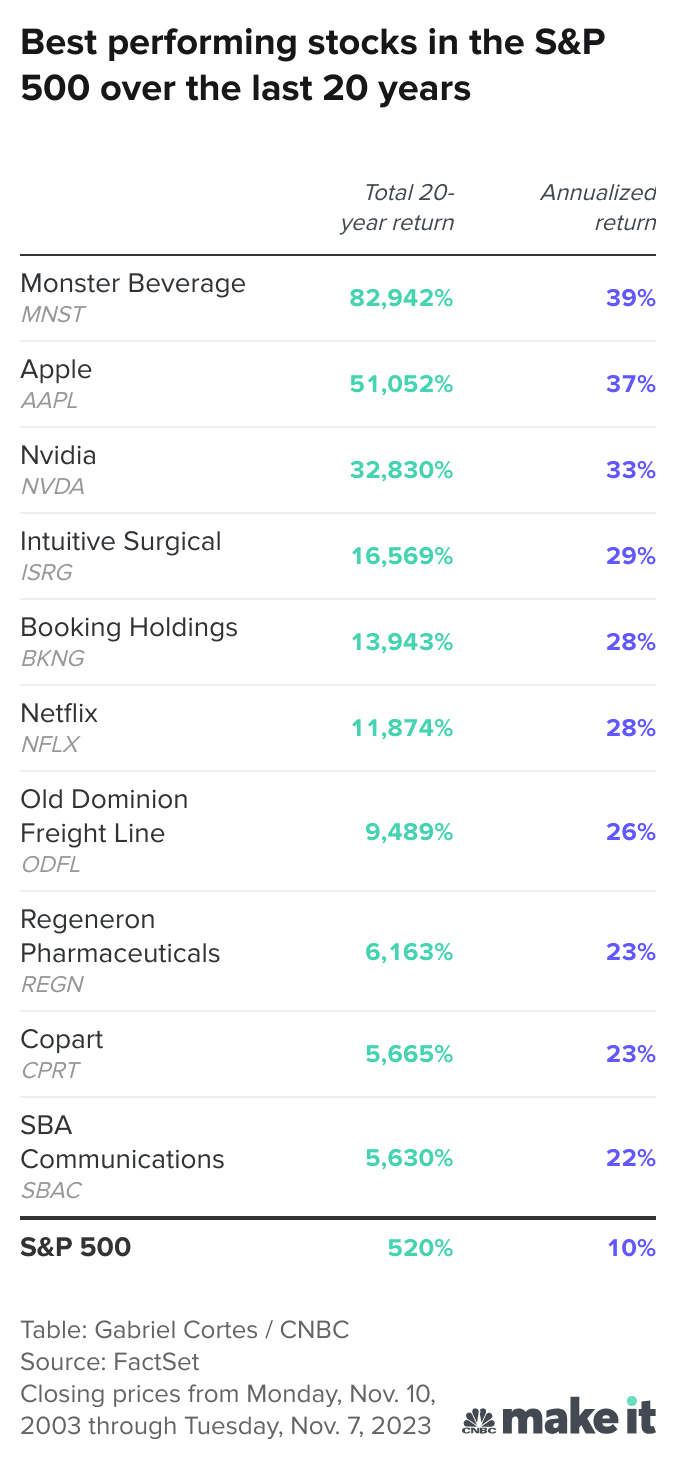Click the AAPL ticker symbol

click(49, 401)
